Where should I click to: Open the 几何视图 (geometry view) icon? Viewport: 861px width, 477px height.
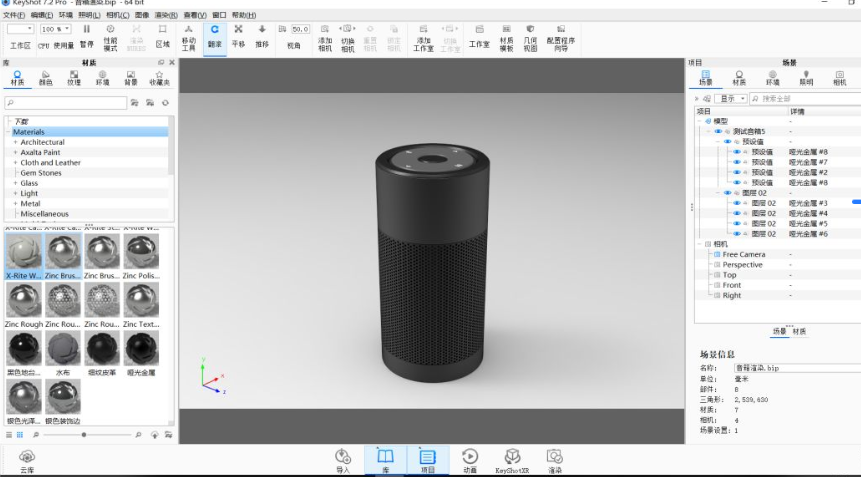(530, 36)
